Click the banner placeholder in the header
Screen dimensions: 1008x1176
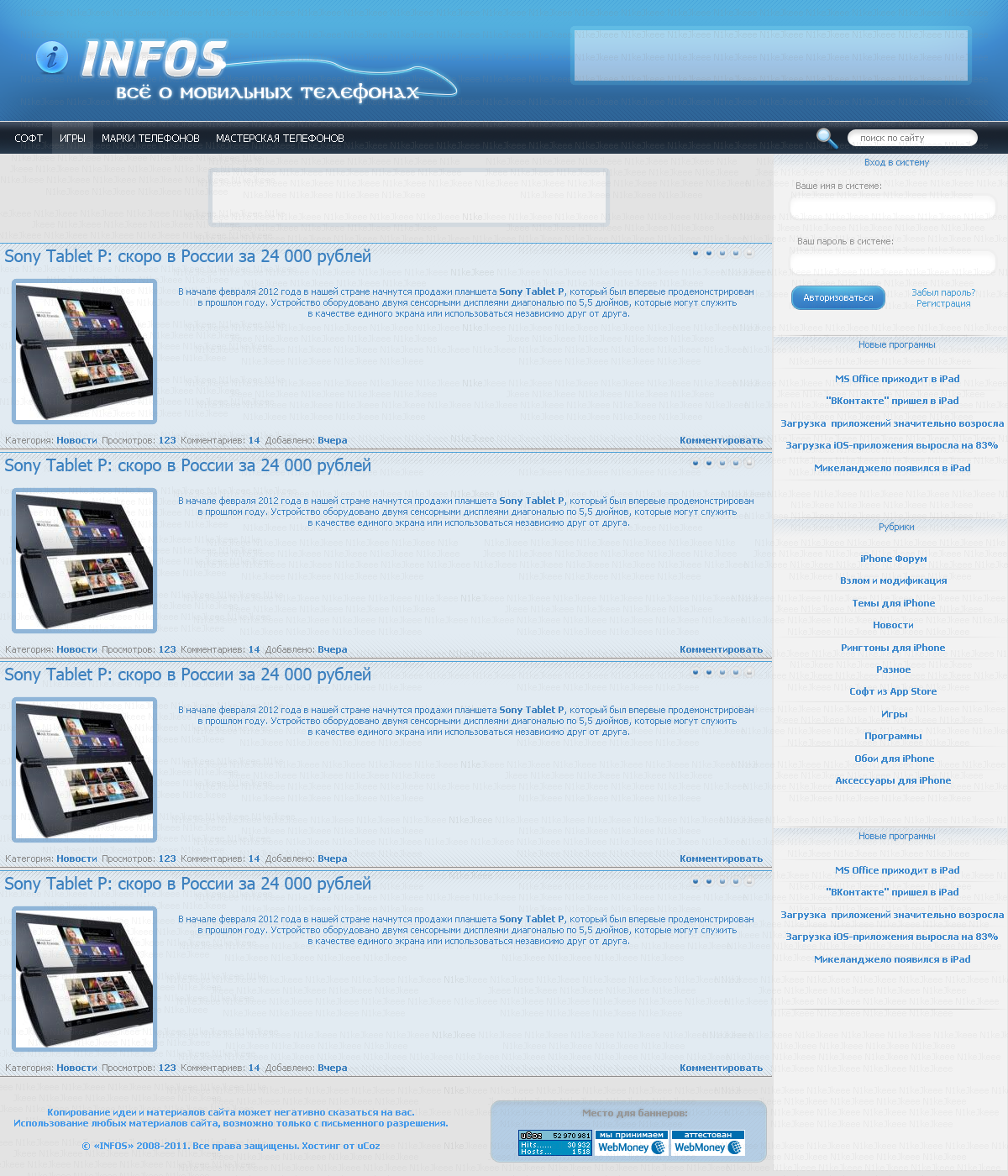pyautogui.click(x=771, y=55)
